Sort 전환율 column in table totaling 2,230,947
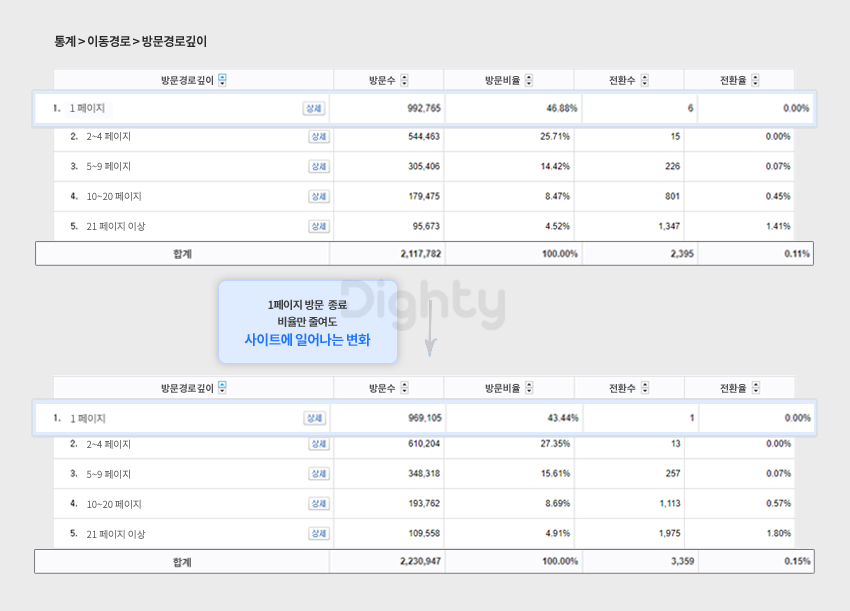The image size is (850, 611). tap(756, 388)
